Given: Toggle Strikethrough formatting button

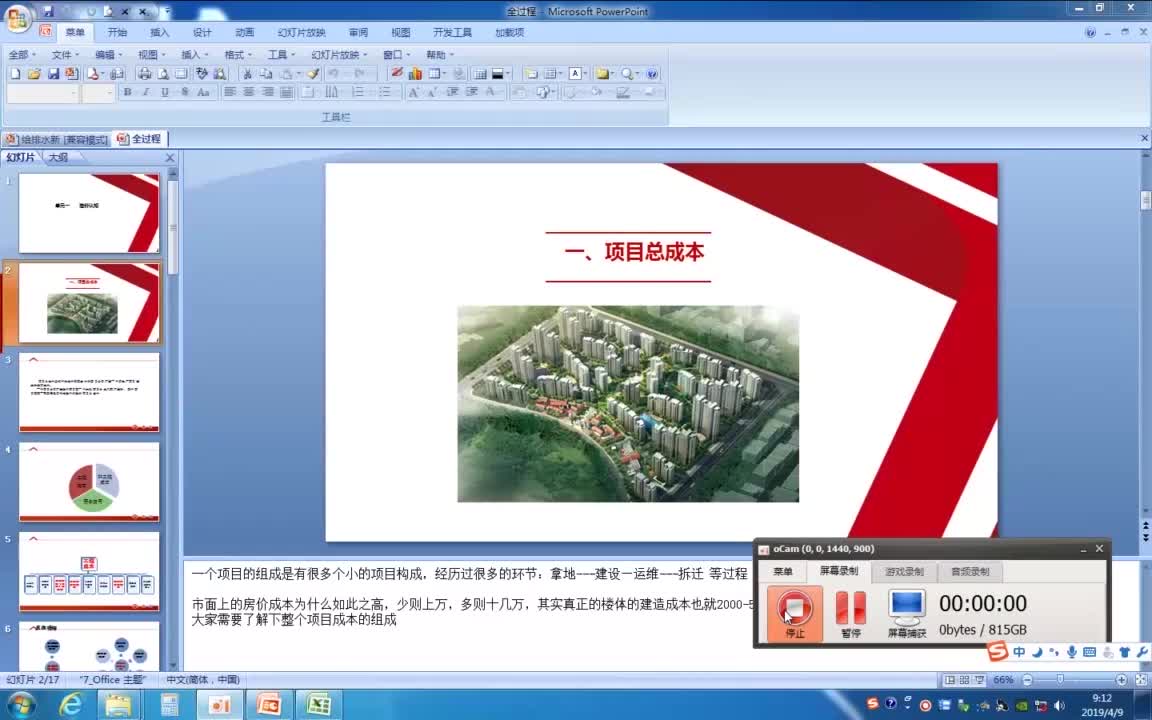Looking at the screenshot, I should coord(184,93).
